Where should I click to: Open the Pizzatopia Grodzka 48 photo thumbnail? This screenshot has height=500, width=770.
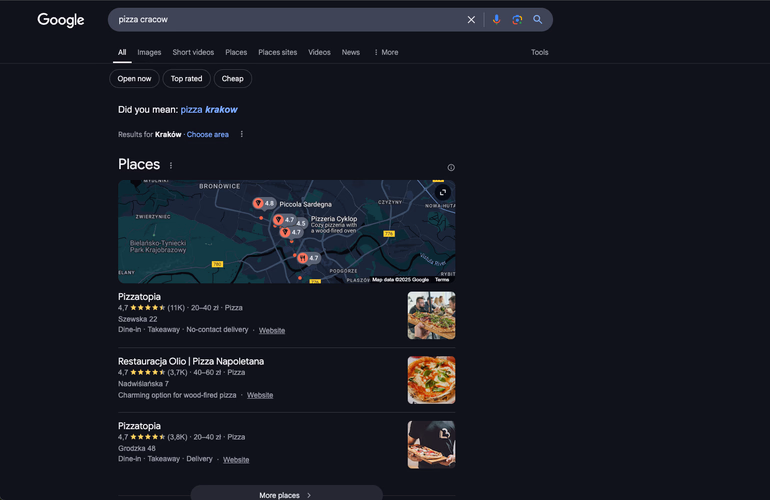pos(431,444)
